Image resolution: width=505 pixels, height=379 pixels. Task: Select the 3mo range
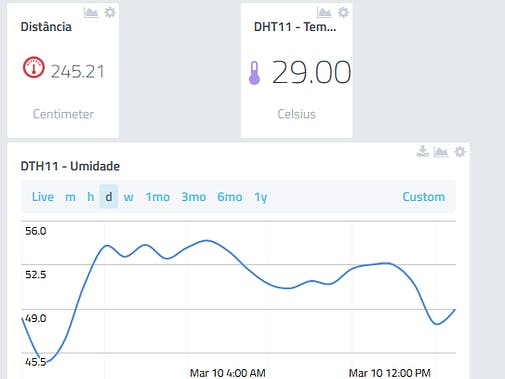[194, 197]
